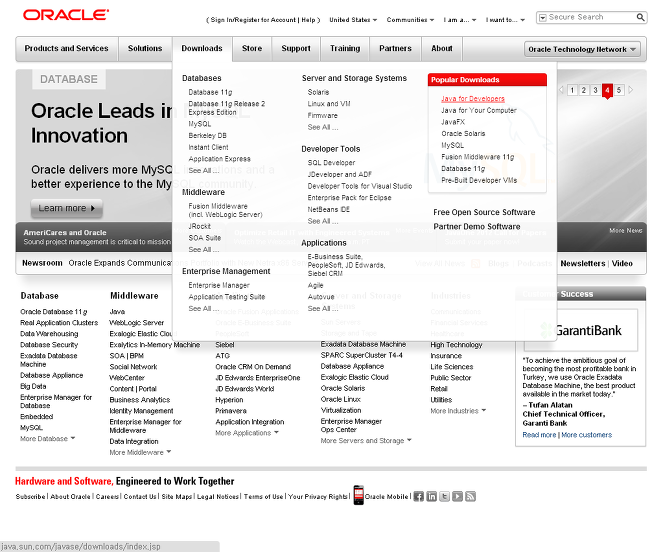Open the LinkedIn social icon
Screen dimensions: 663x552
(431, 497)
